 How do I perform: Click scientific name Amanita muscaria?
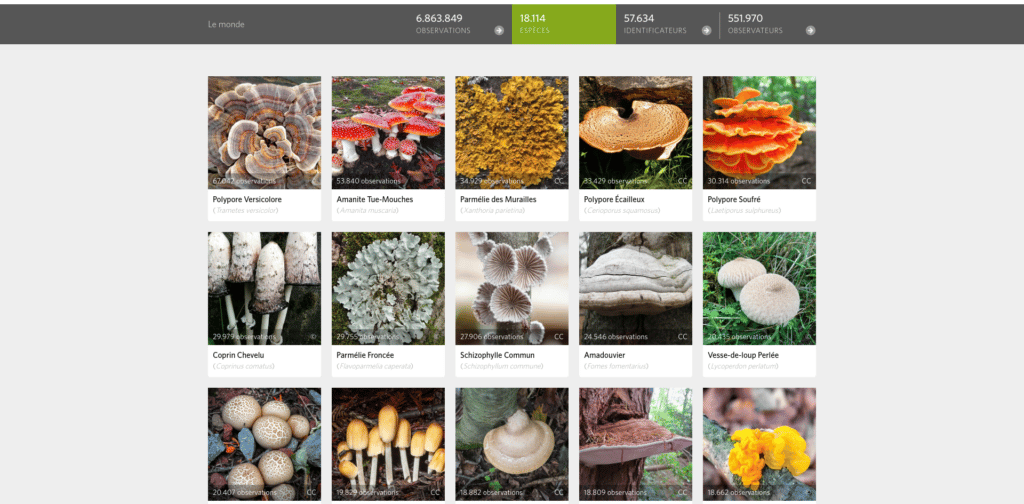point(367,210)
